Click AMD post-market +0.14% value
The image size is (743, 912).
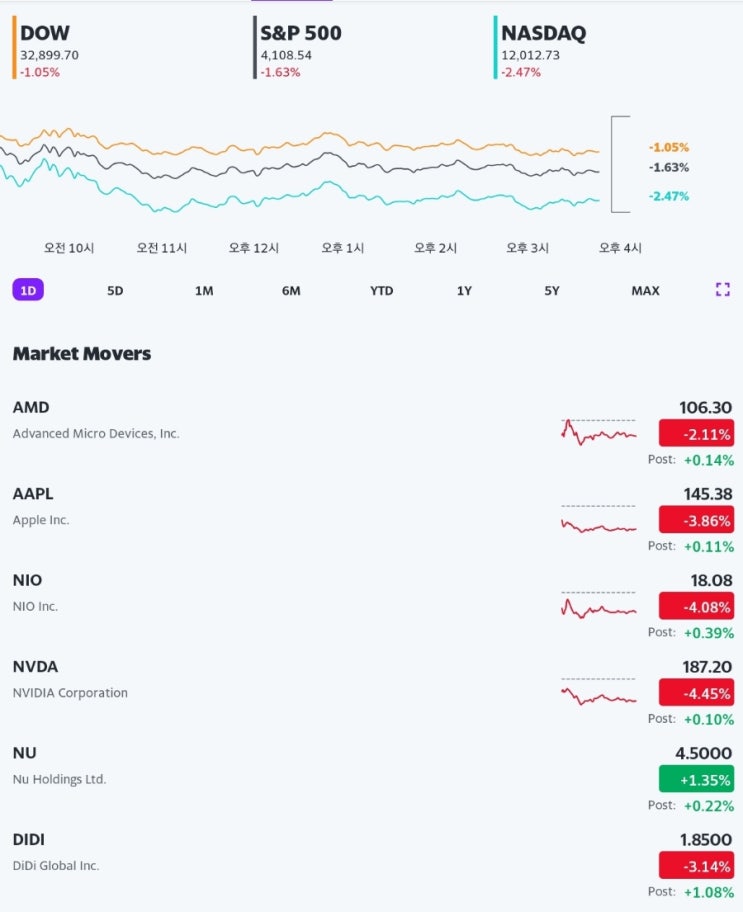pyautogui.click(x=709, y=460)
